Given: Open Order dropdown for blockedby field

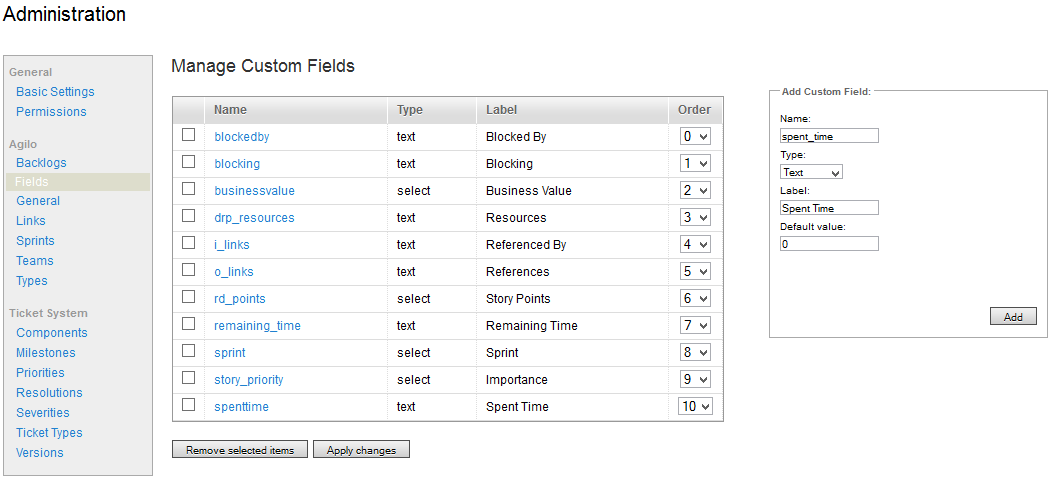Looking at the screenshot, I should (695, 136).
